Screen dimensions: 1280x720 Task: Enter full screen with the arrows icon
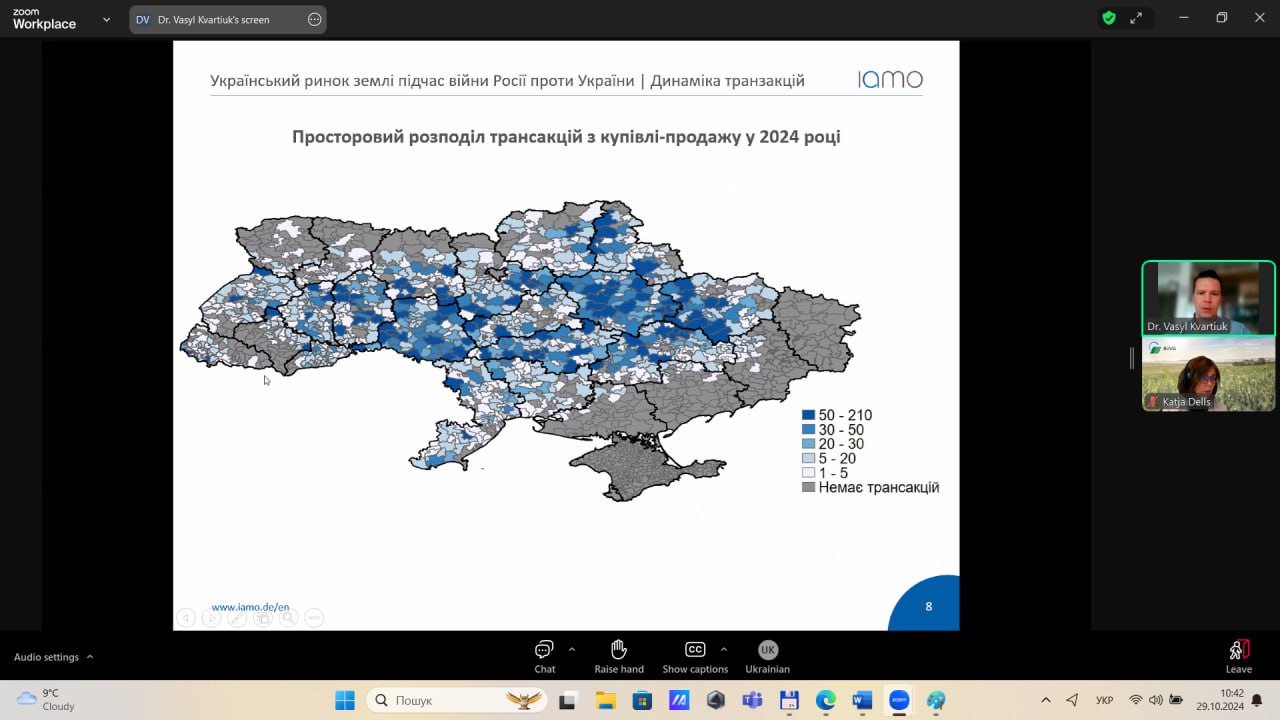1136,18
